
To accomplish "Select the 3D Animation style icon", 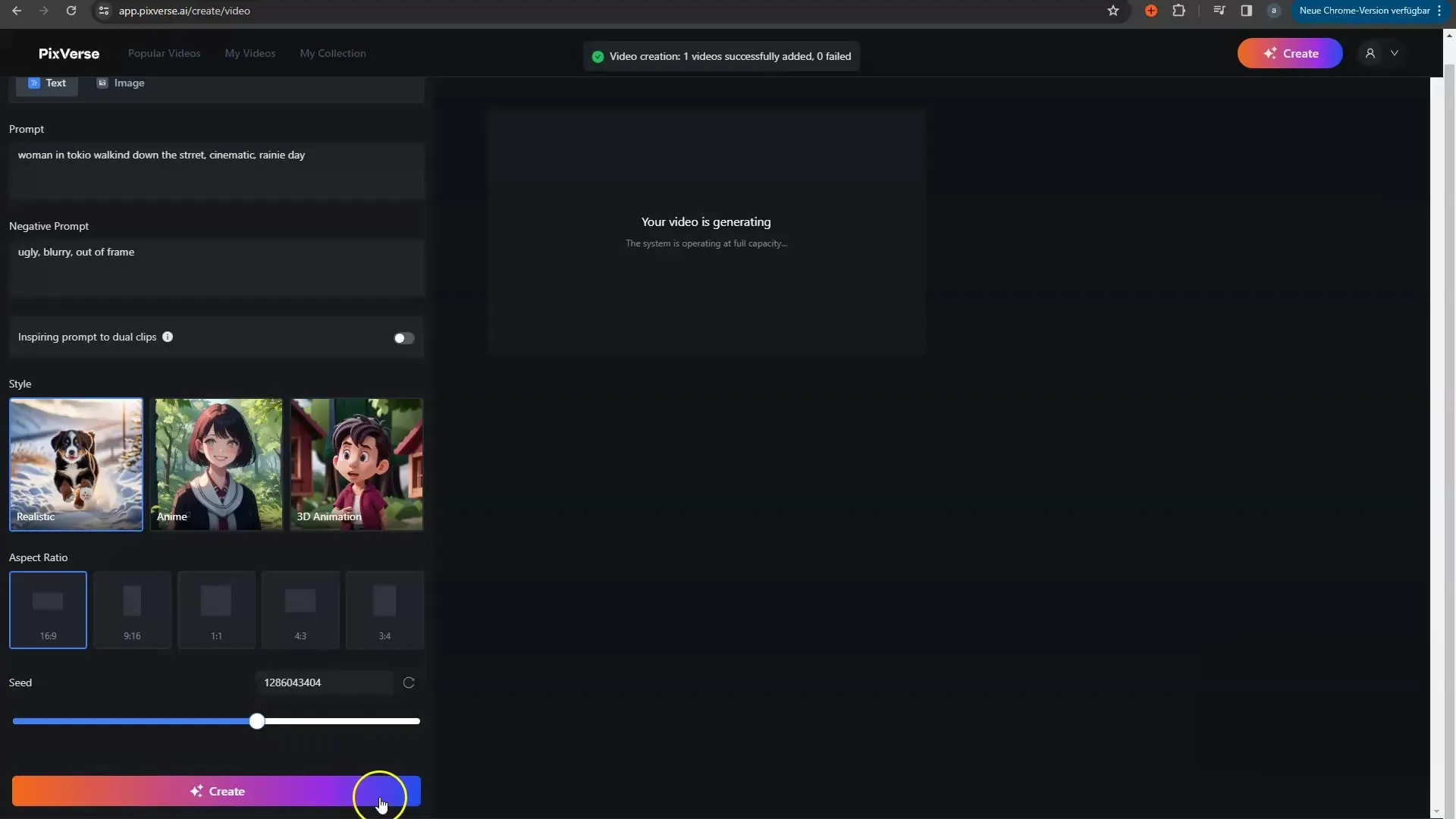I will pyautogui.click(x=356, y=463).
